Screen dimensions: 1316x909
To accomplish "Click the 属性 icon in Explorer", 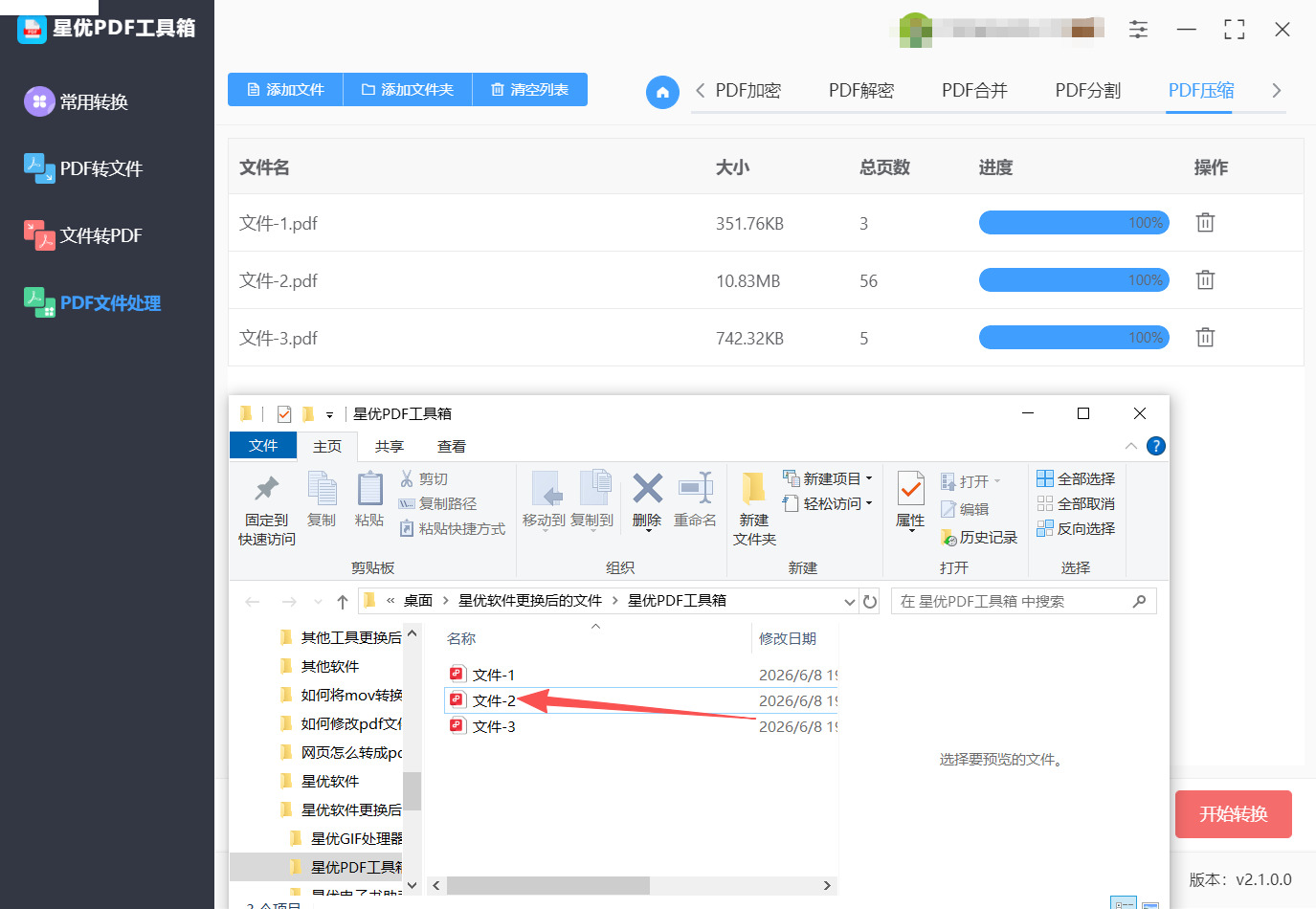I will coord(910,489).
